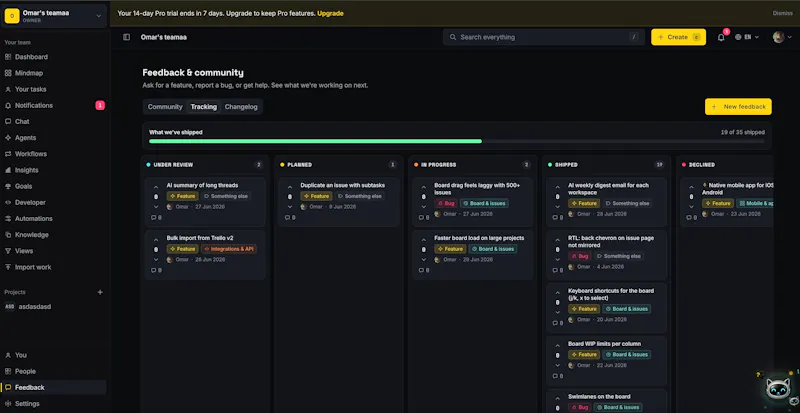Open the EN language dropdown
The height and width of the screenshot is (413, 800).
click(x=747, y=37)
